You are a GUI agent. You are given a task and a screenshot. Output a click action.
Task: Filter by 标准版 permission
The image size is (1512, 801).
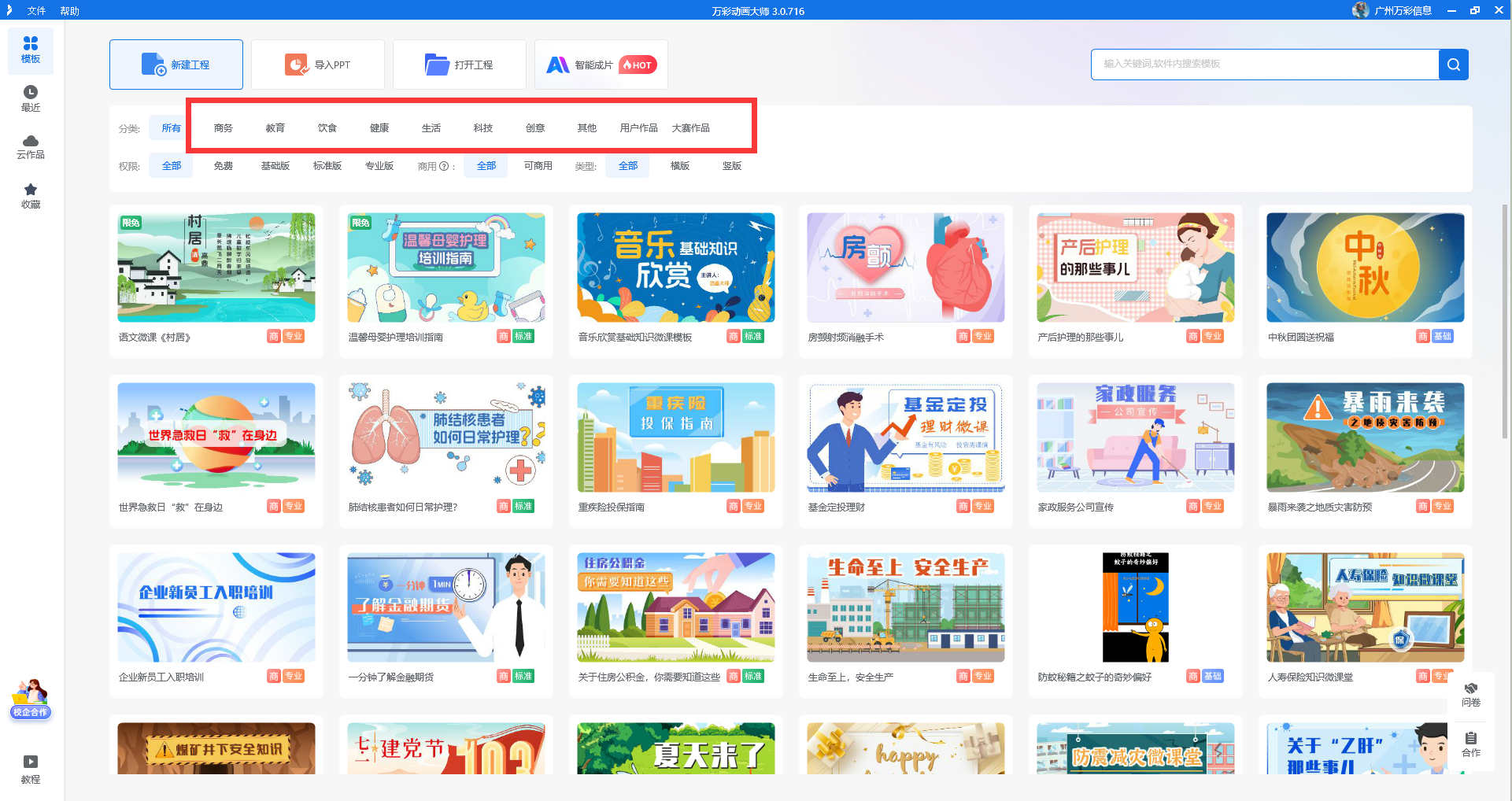(x=327, y=166)
